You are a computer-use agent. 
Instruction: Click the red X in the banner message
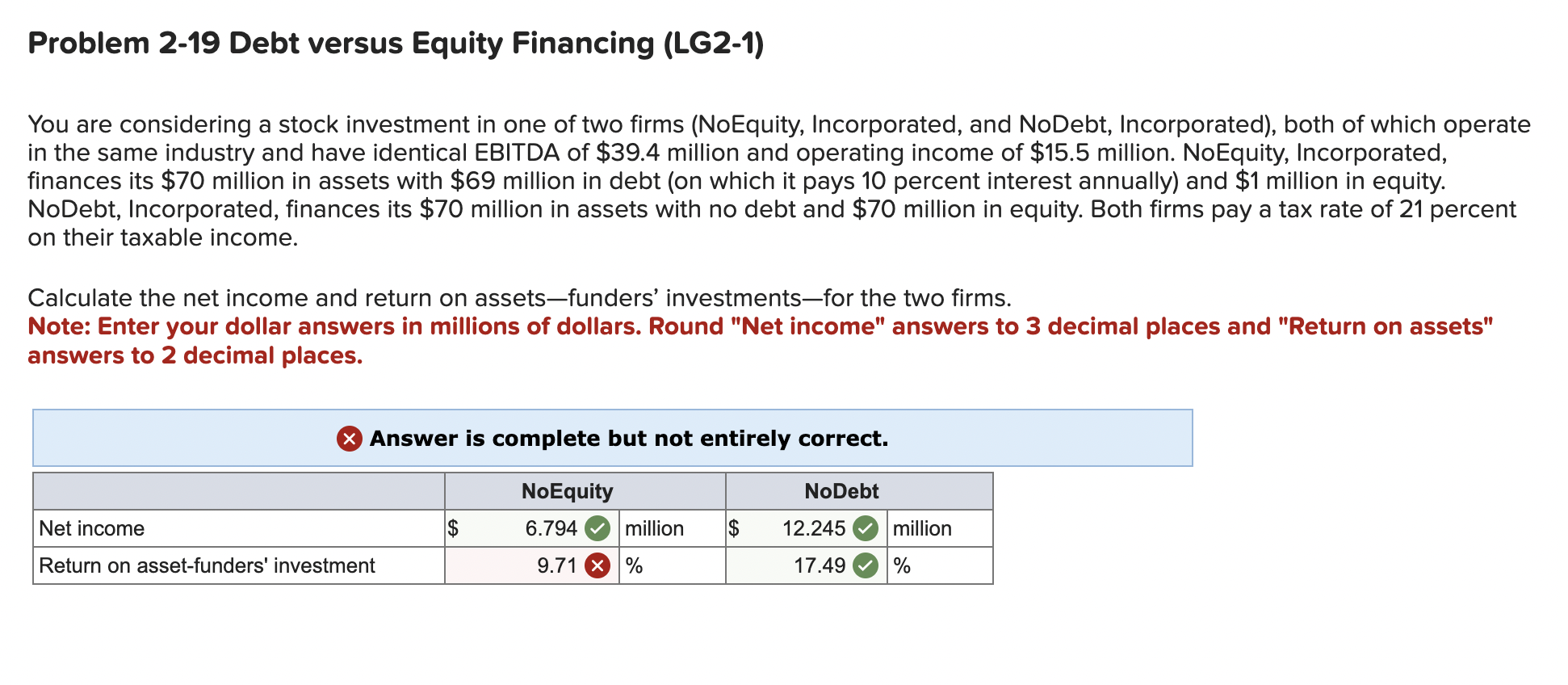tap(346, 439)
